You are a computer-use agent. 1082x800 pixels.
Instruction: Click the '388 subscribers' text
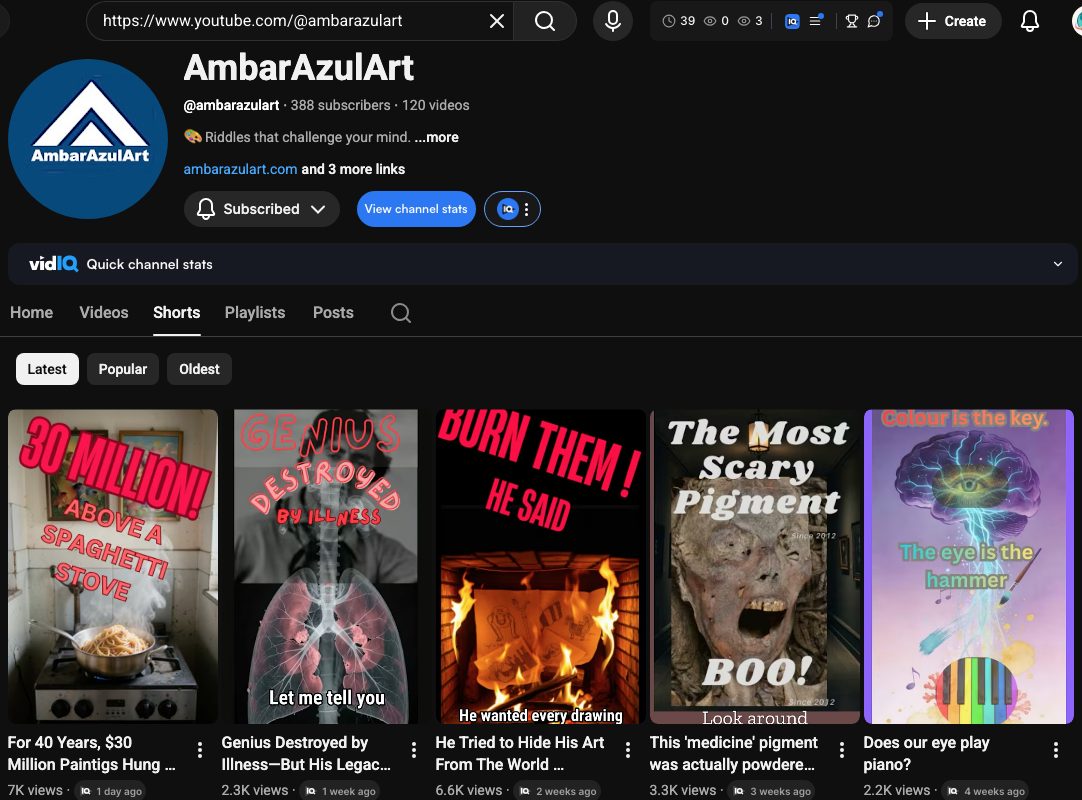tap(340, 106)
